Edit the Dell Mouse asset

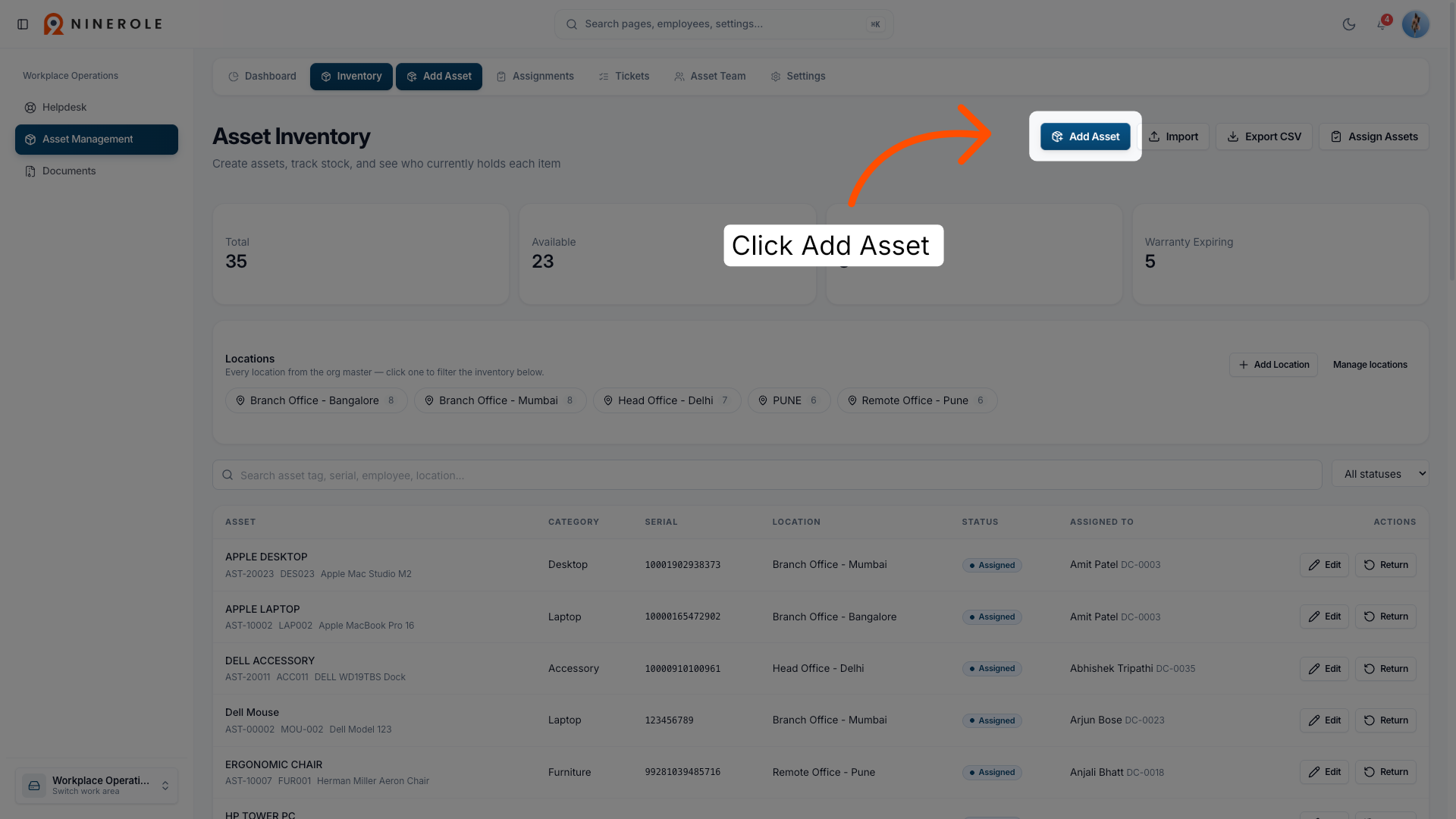1324,720
